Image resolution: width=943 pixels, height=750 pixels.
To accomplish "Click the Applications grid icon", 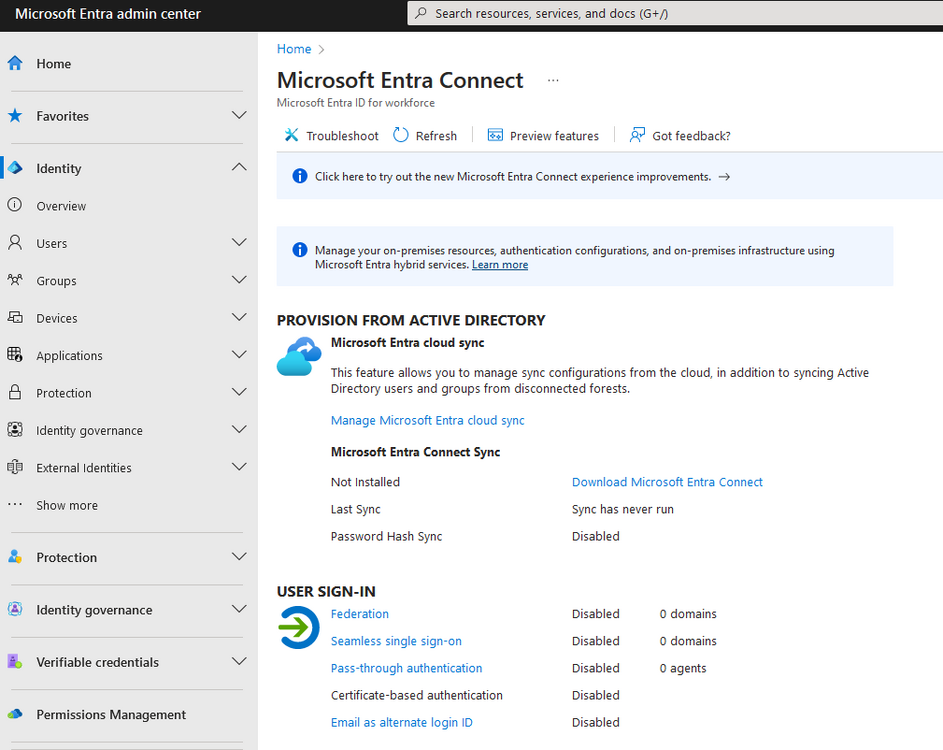I will 14,354.
